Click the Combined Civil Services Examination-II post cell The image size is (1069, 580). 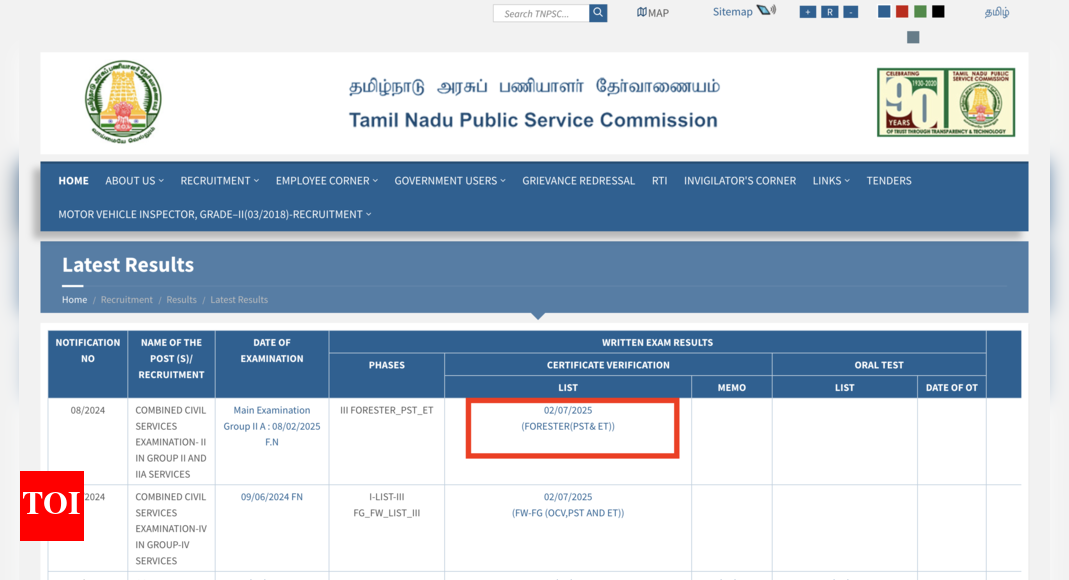coord(171,442)
